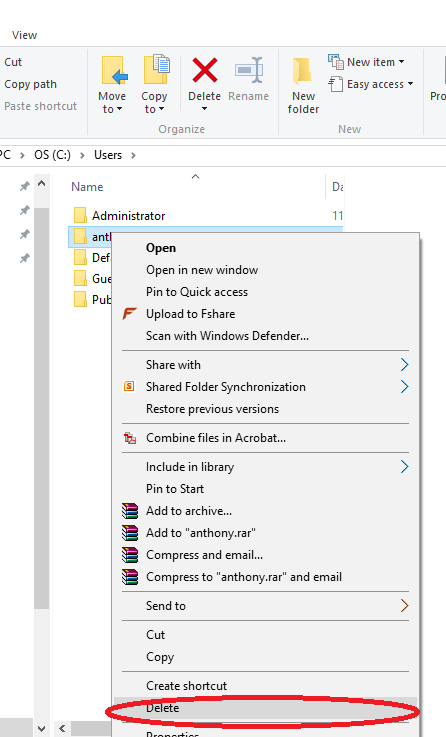Switch to the View ribbon tab

(x=24, y=35)
